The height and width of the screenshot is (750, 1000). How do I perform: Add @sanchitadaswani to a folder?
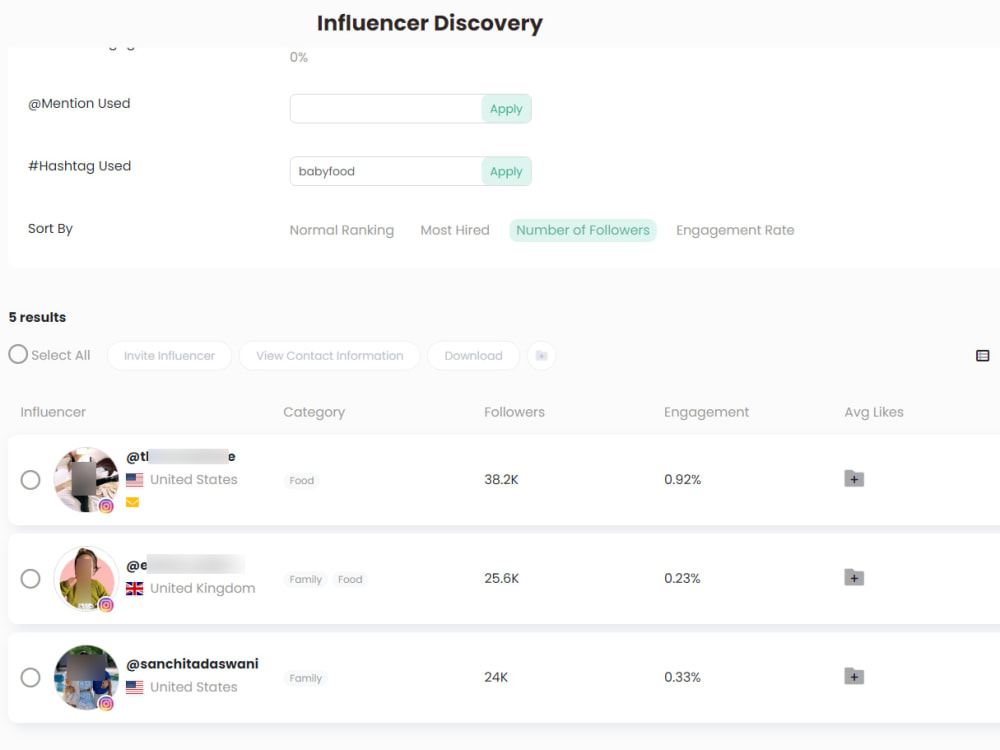854,676
